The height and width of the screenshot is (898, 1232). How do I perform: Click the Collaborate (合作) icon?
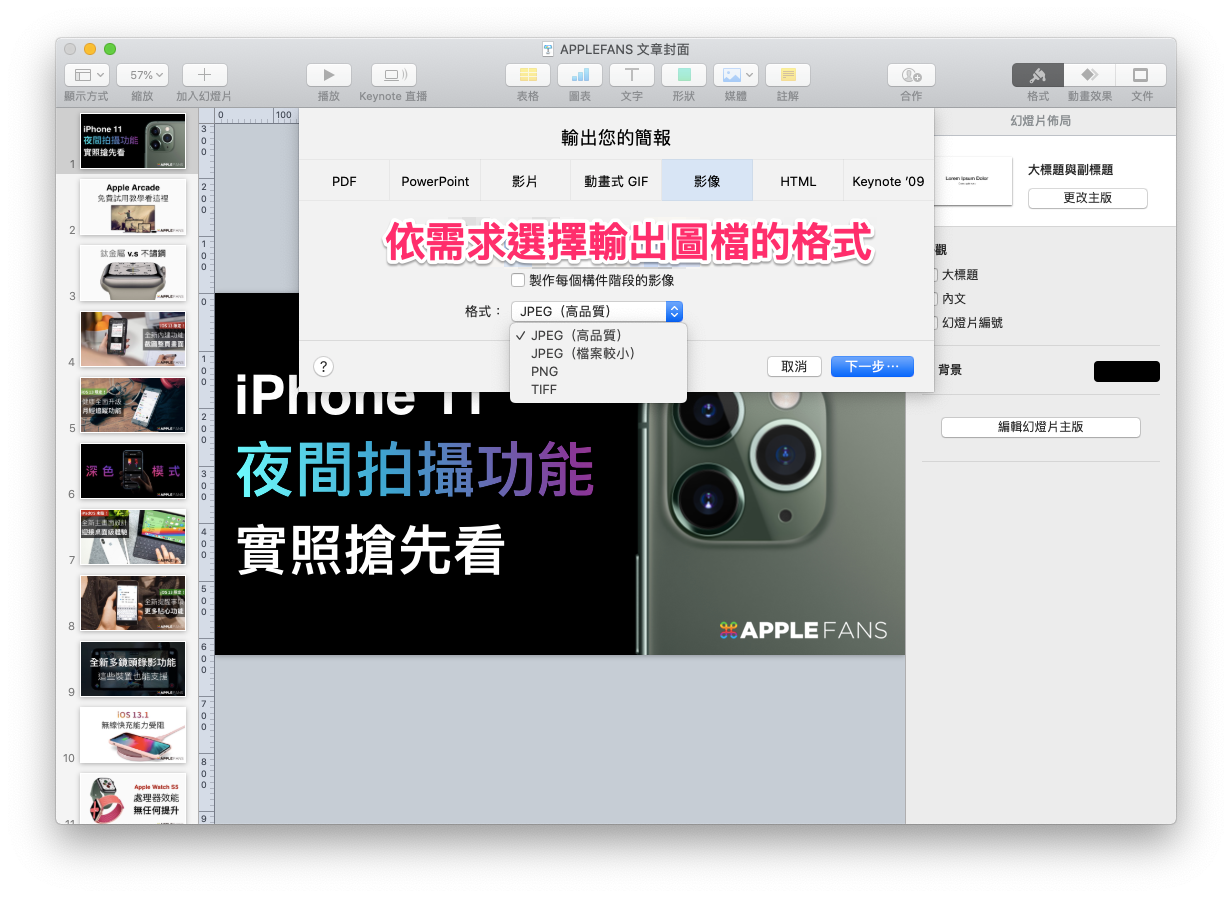click(911, 75)
